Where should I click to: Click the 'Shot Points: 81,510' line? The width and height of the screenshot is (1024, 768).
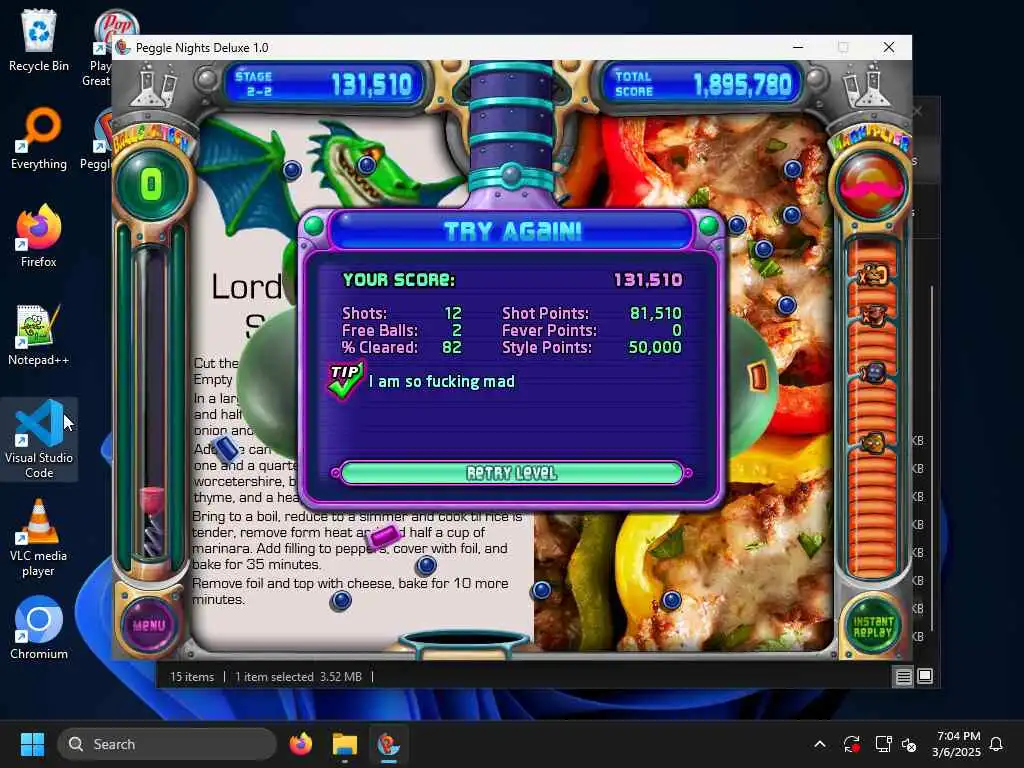tap(592, 313)
